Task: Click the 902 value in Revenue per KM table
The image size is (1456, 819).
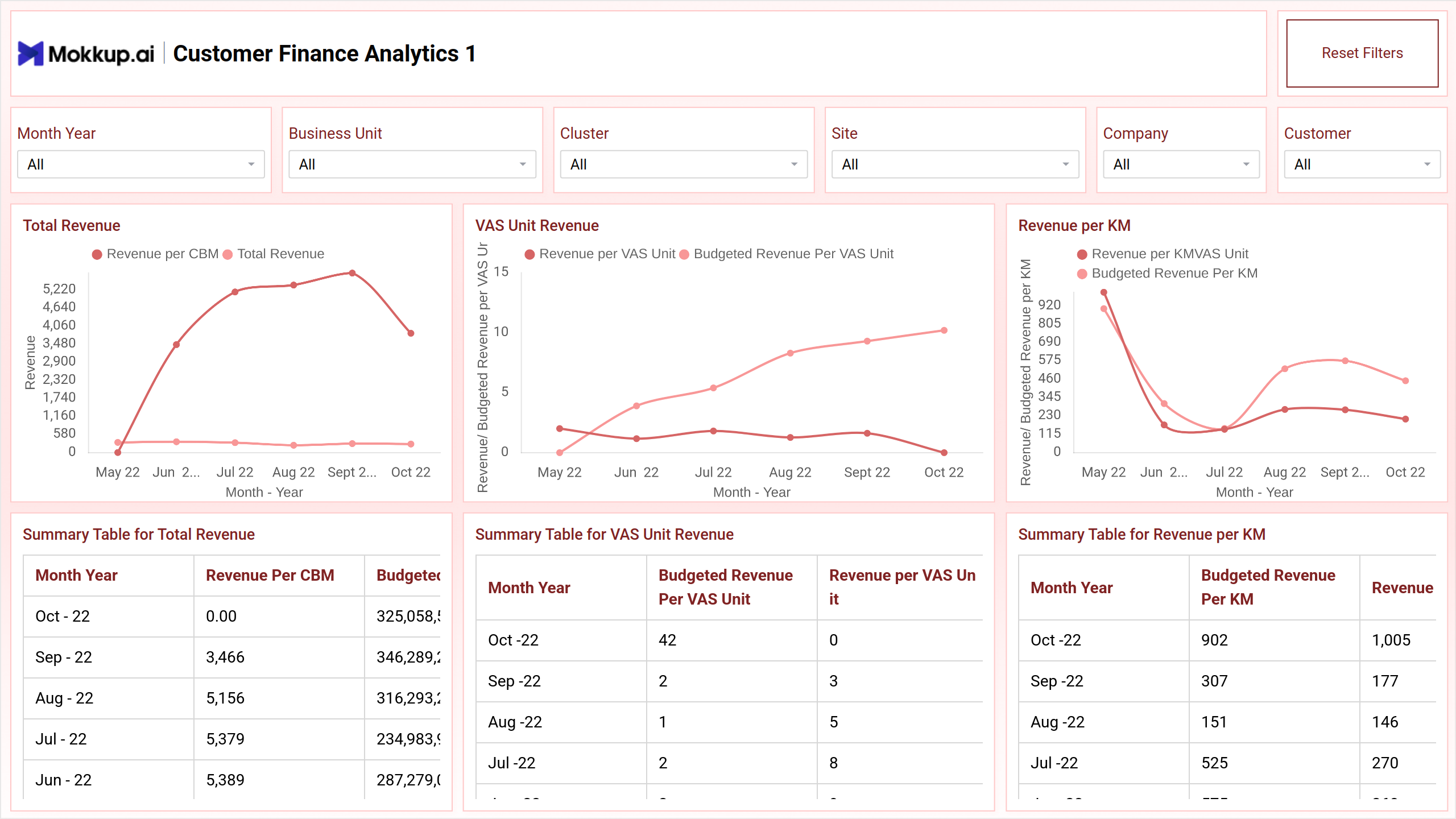Action: (x=1214, y=640)
